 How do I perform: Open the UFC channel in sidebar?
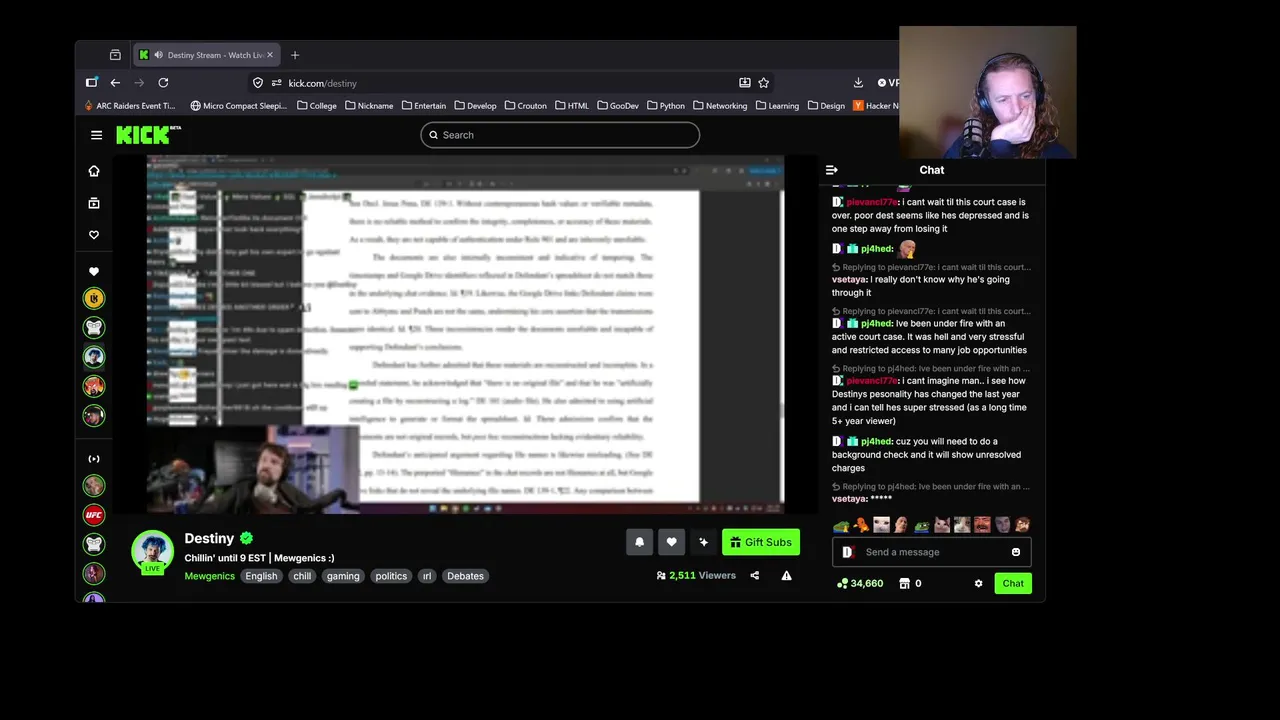pos(94,515)
